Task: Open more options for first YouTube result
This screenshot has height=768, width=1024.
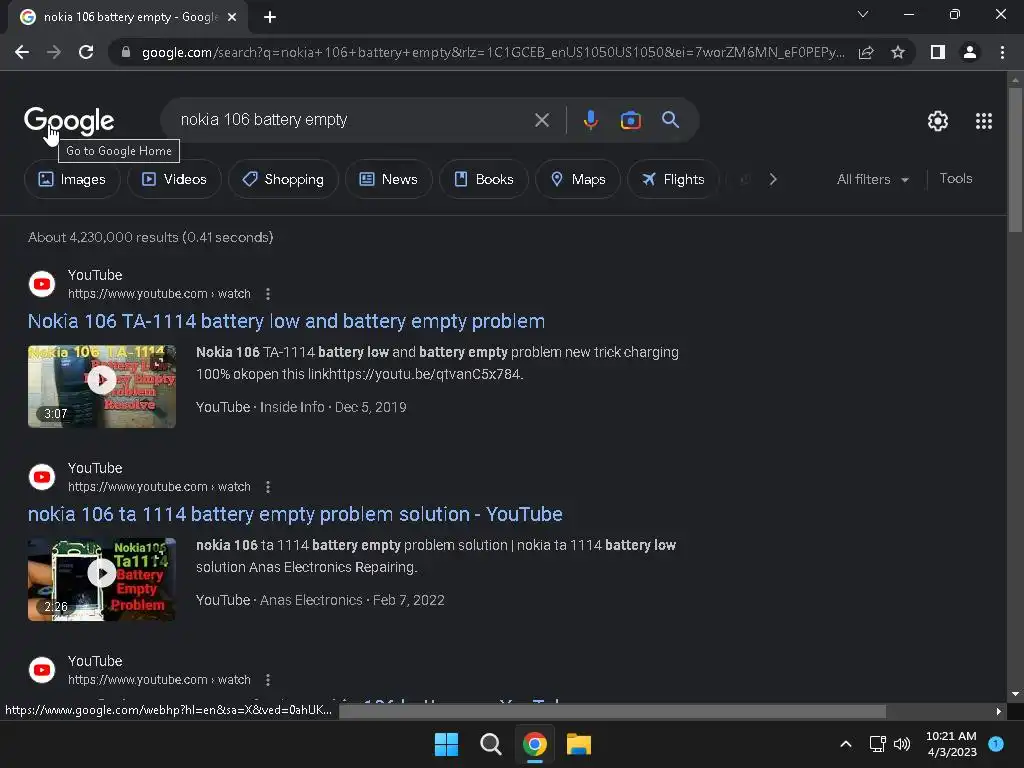Action: (x=268, y=294)
